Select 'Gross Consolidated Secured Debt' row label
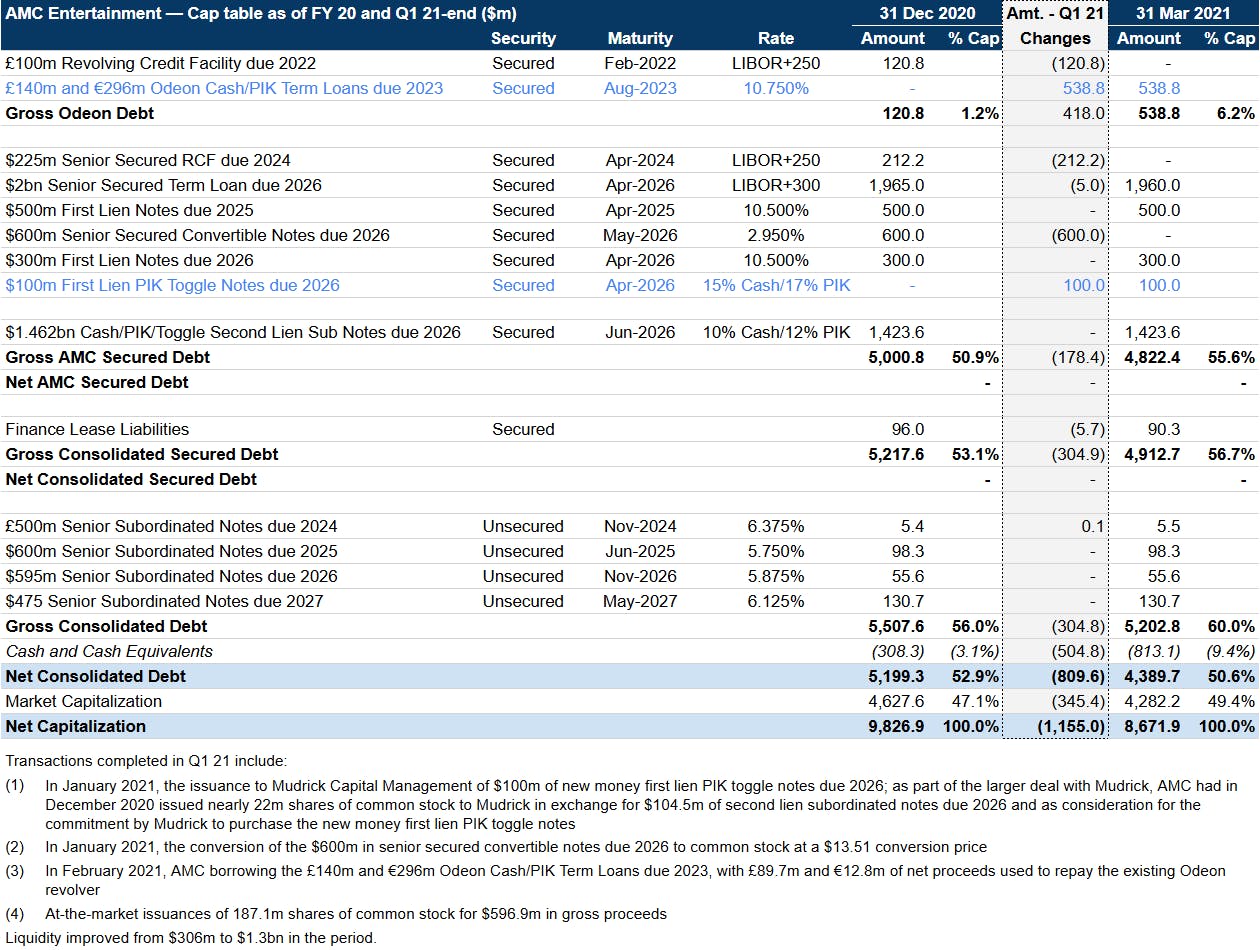Image resolution: width=1260 pixels, height=950 pixels. 142,454
